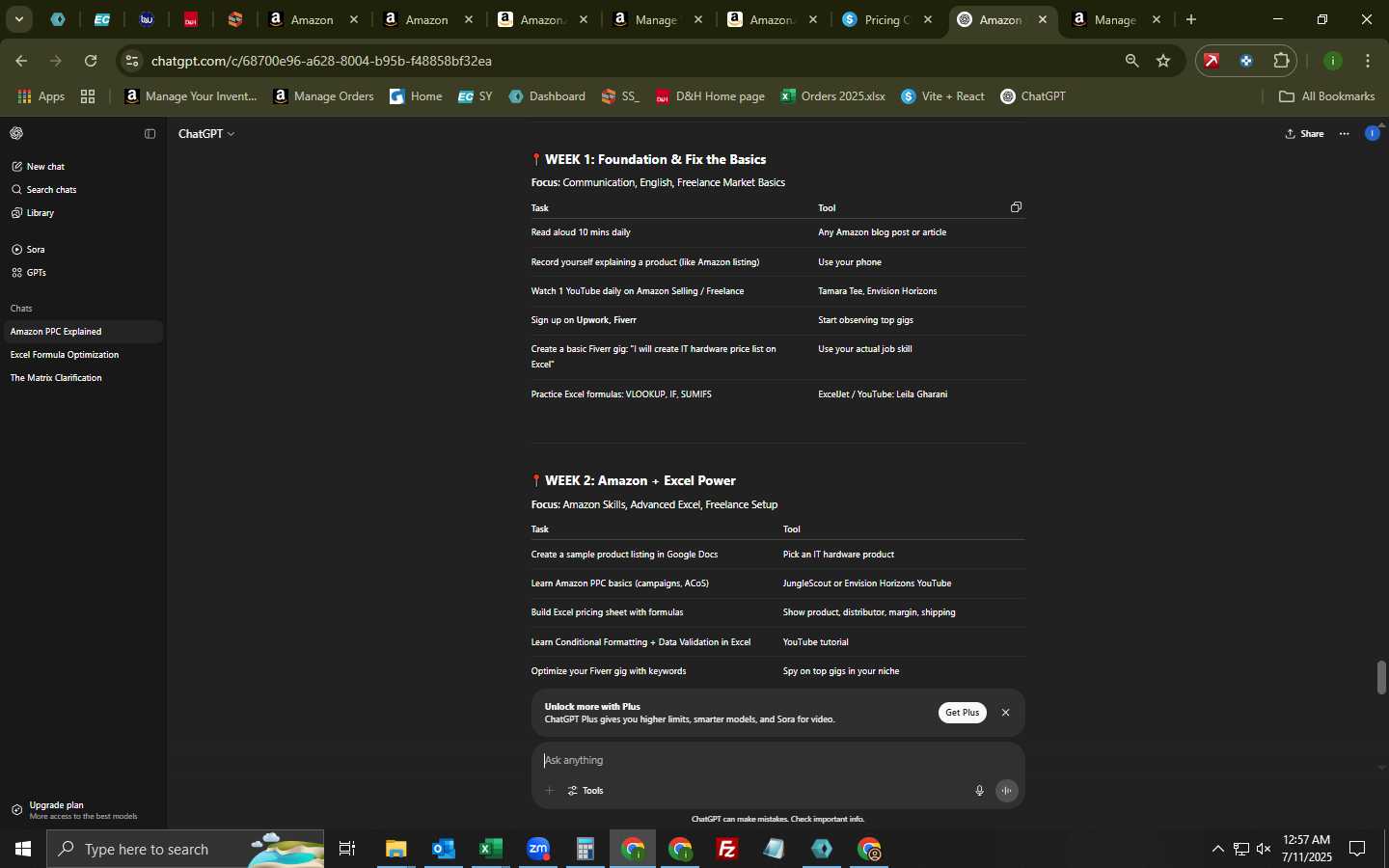Image resolution: width=1389 pixels, height=868 pixels.
Task: Copy the Week 1 table with copy icon
Action: click(1016, 207)
